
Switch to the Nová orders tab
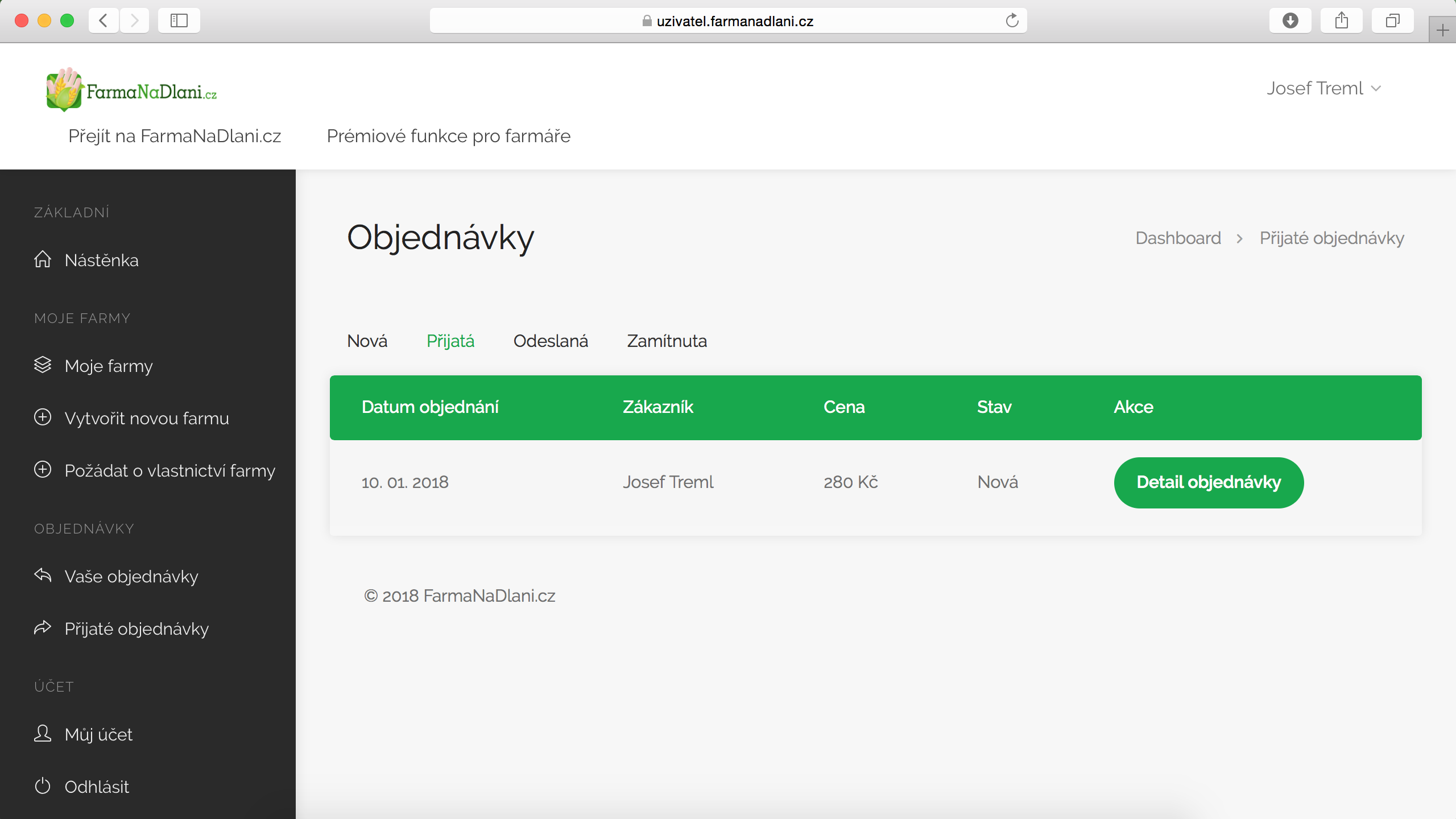[x=367, y=341]
